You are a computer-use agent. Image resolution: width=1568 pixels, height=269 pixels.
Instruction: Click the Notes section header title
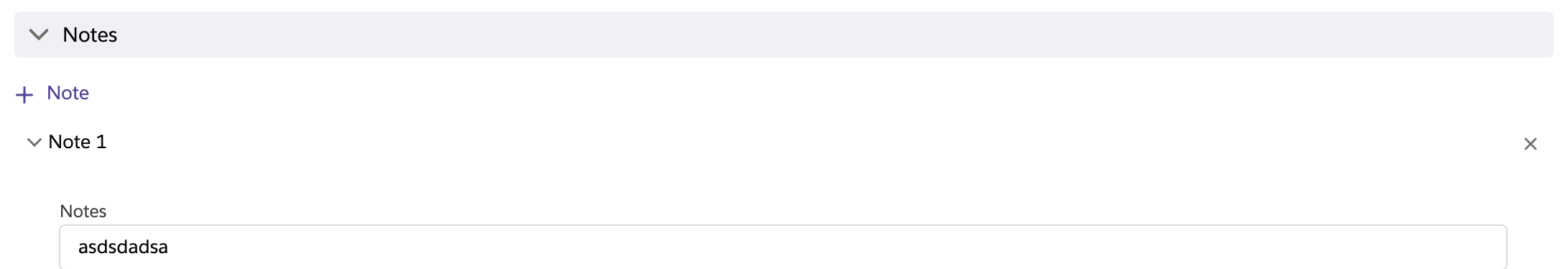90,35
